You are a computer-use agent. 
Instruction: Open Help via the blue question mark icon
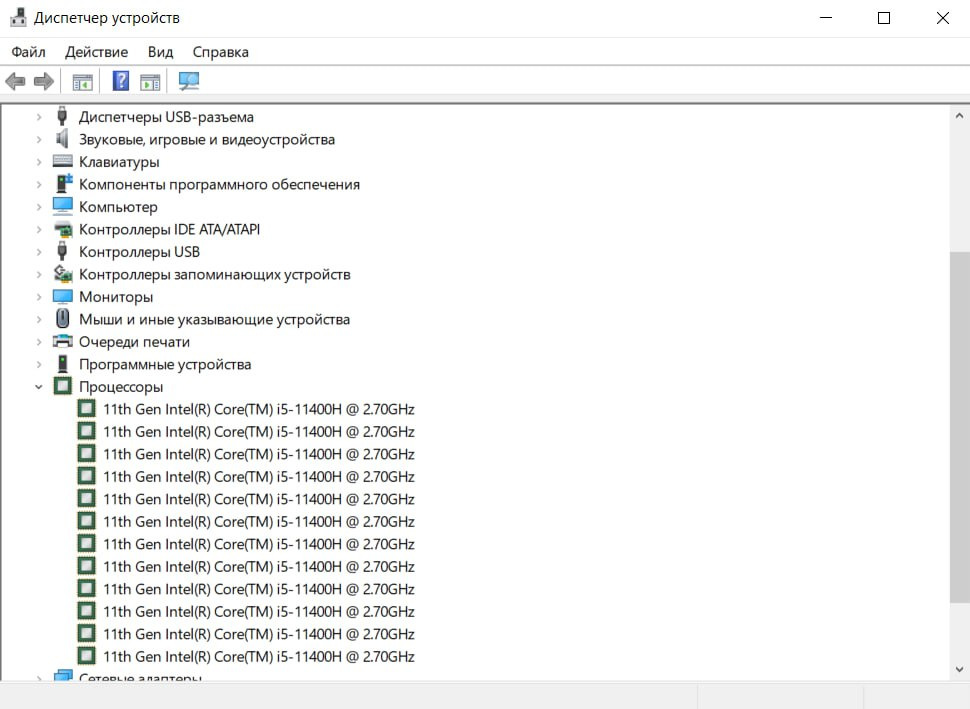point(120,81)
